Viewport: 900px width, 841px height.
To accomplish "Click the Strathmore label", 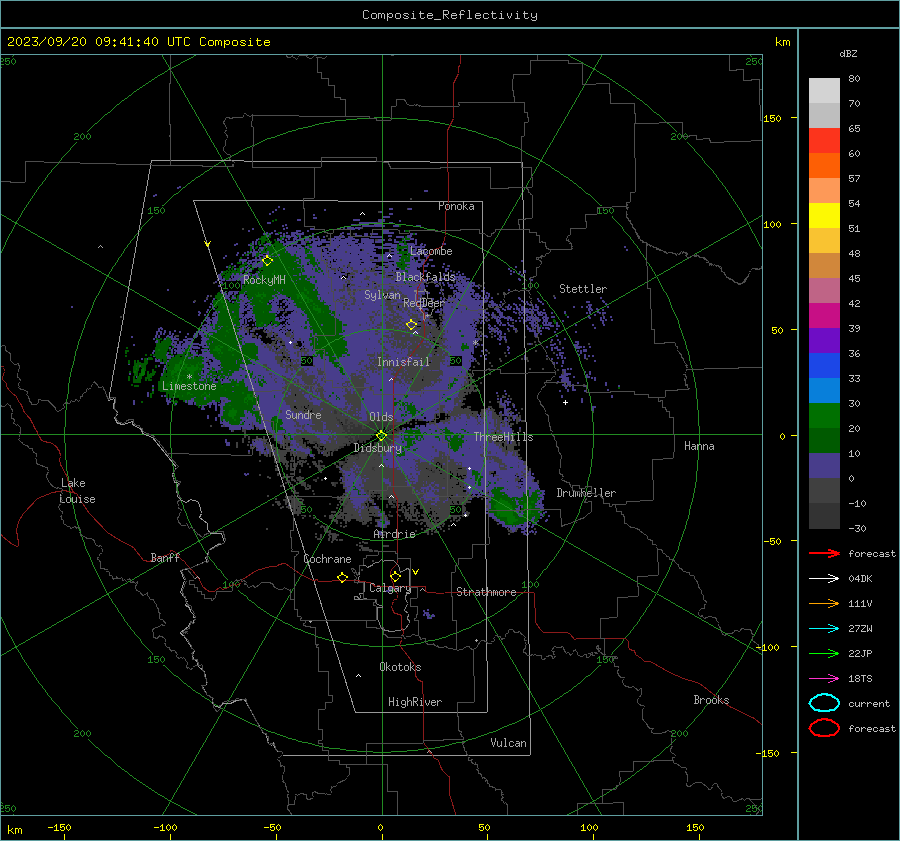I will pyautogui.click(x=486, y=592).
